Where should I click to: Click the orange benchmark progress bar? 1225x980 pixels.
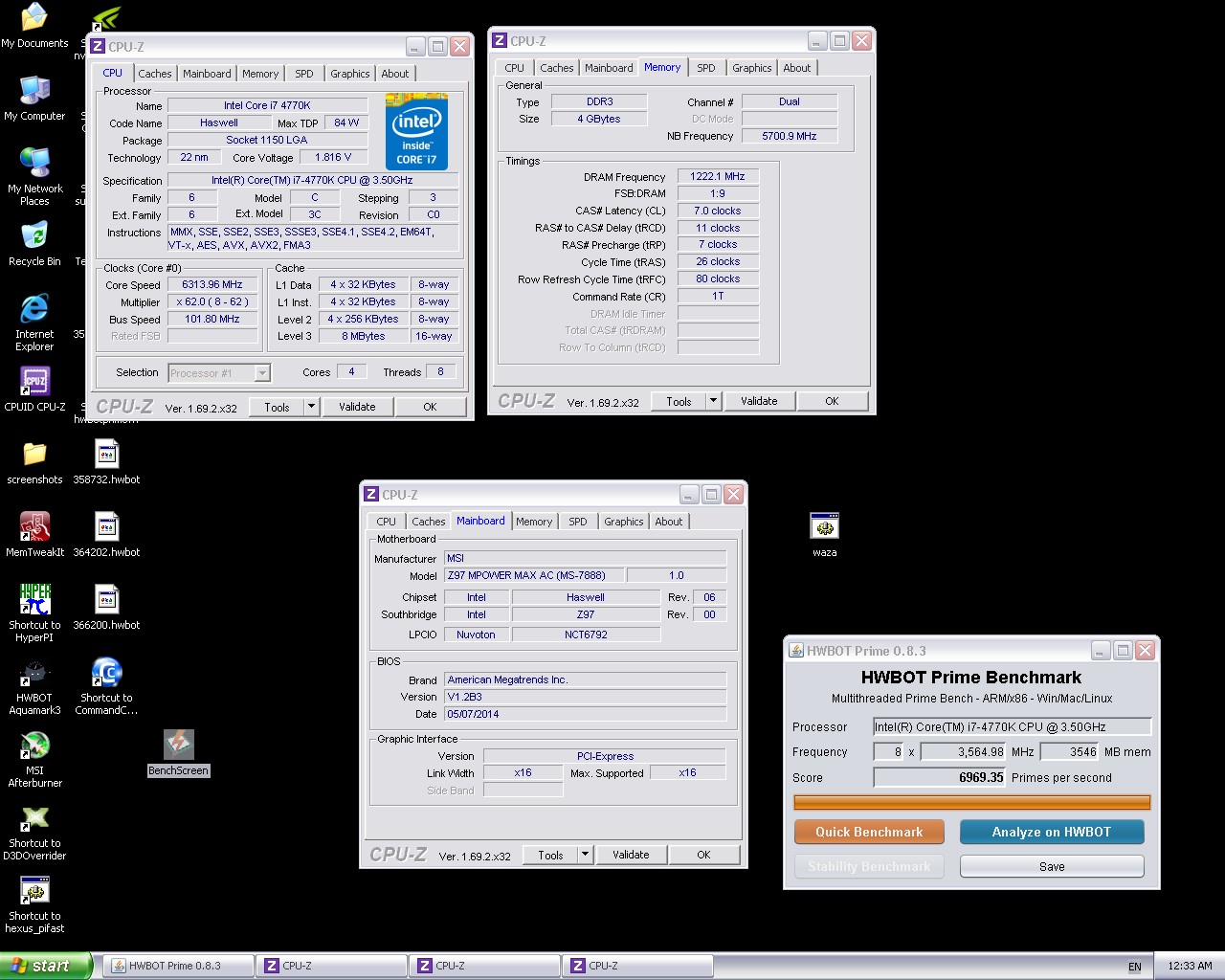coord(972,802)
